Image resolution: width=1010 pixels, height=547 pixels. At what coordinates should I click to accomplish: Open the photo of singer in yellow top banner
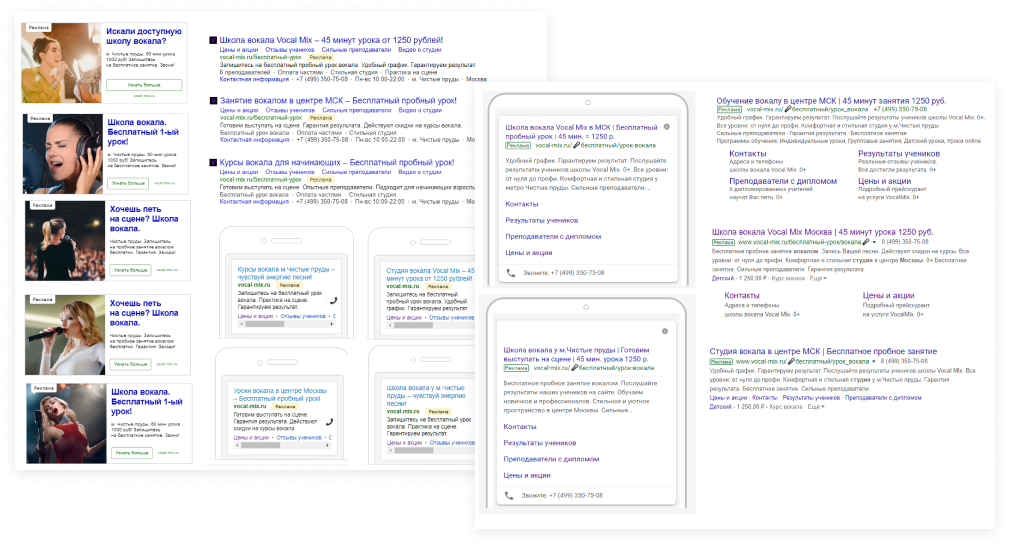[x=61, y=63]
